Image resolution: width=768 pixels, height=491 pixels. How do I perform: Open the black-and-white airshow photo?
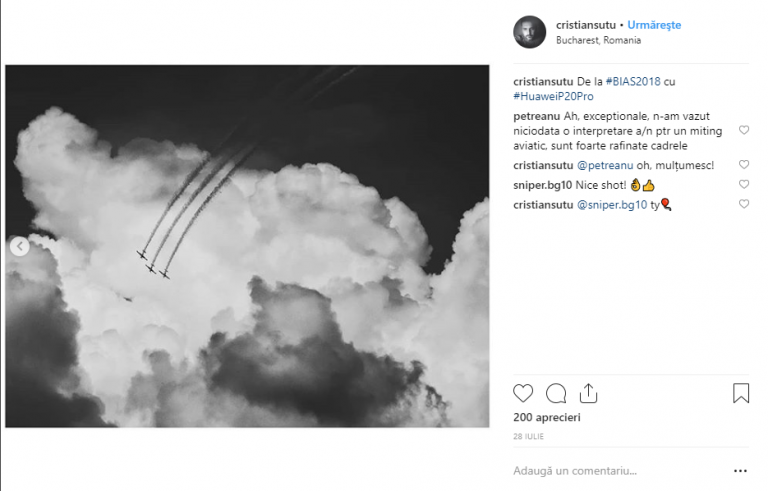[247, 246]
